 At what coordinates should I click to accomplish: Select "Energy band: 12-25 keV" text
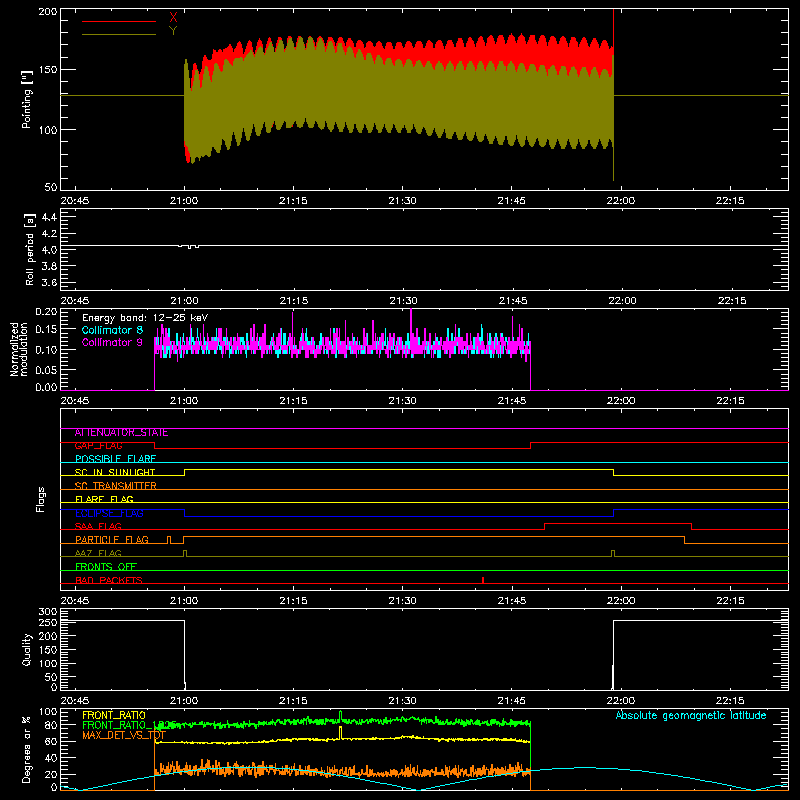pyautogui.click(x=145, y=318)
